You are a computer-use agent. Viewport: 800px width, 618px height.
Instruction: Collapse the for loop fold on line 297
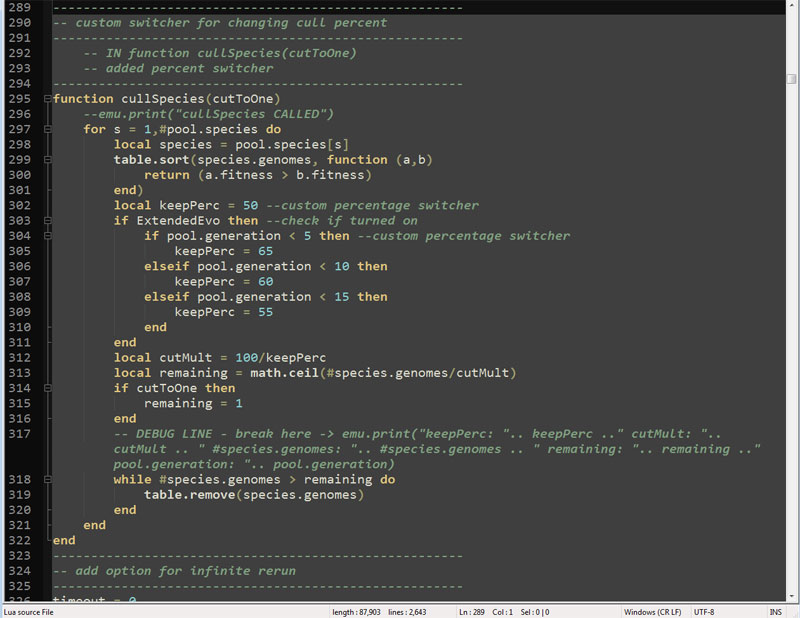47,130
